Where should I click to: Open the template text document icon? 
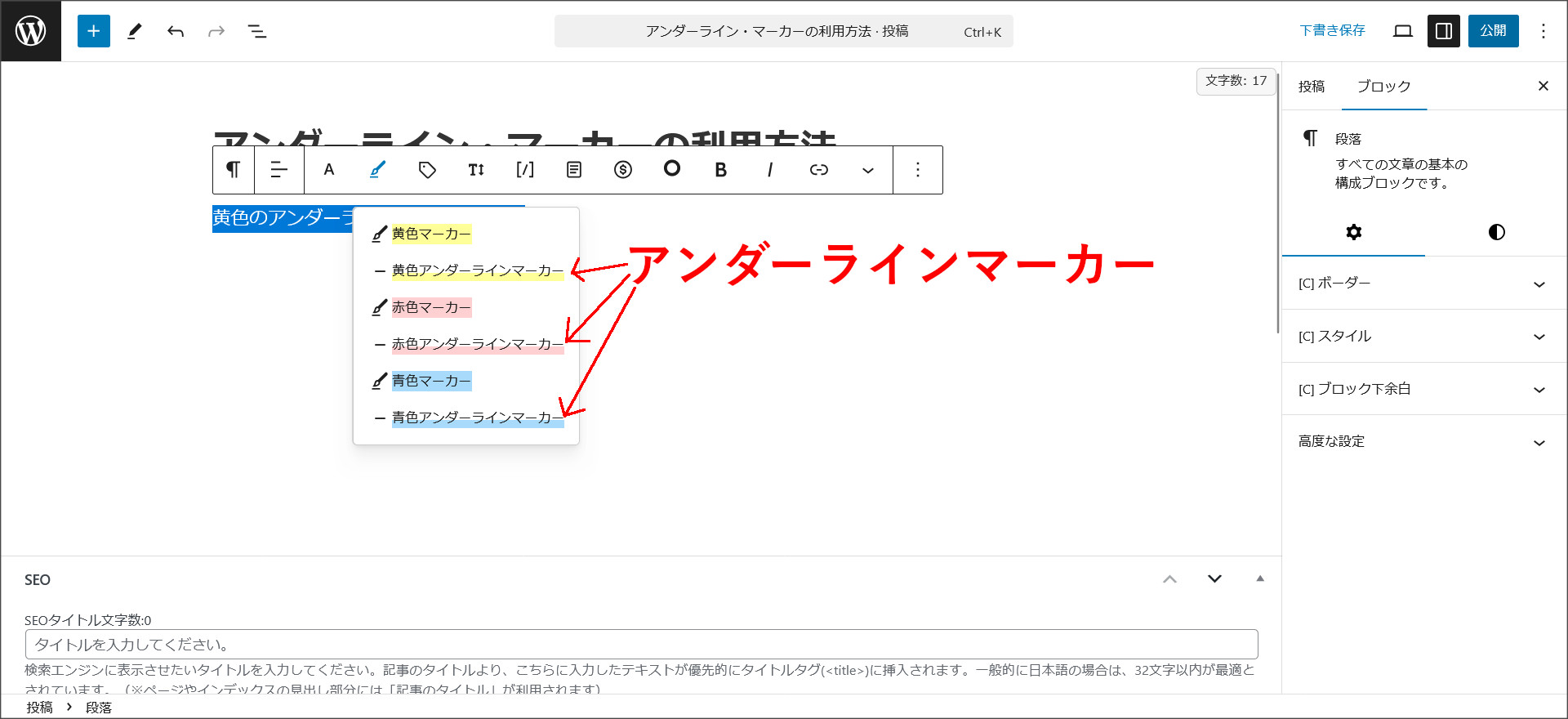coord(574,170)
